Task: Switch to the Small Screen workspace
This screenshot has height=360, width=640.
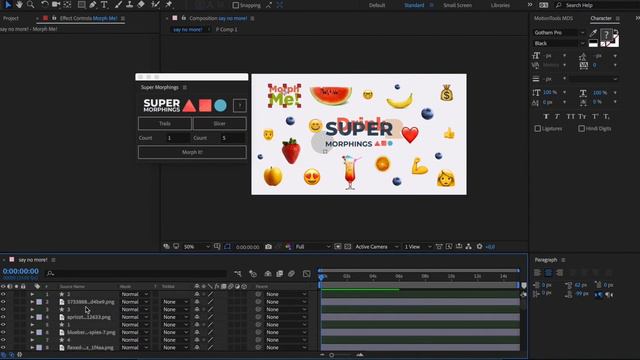Action: click(458, 5)
